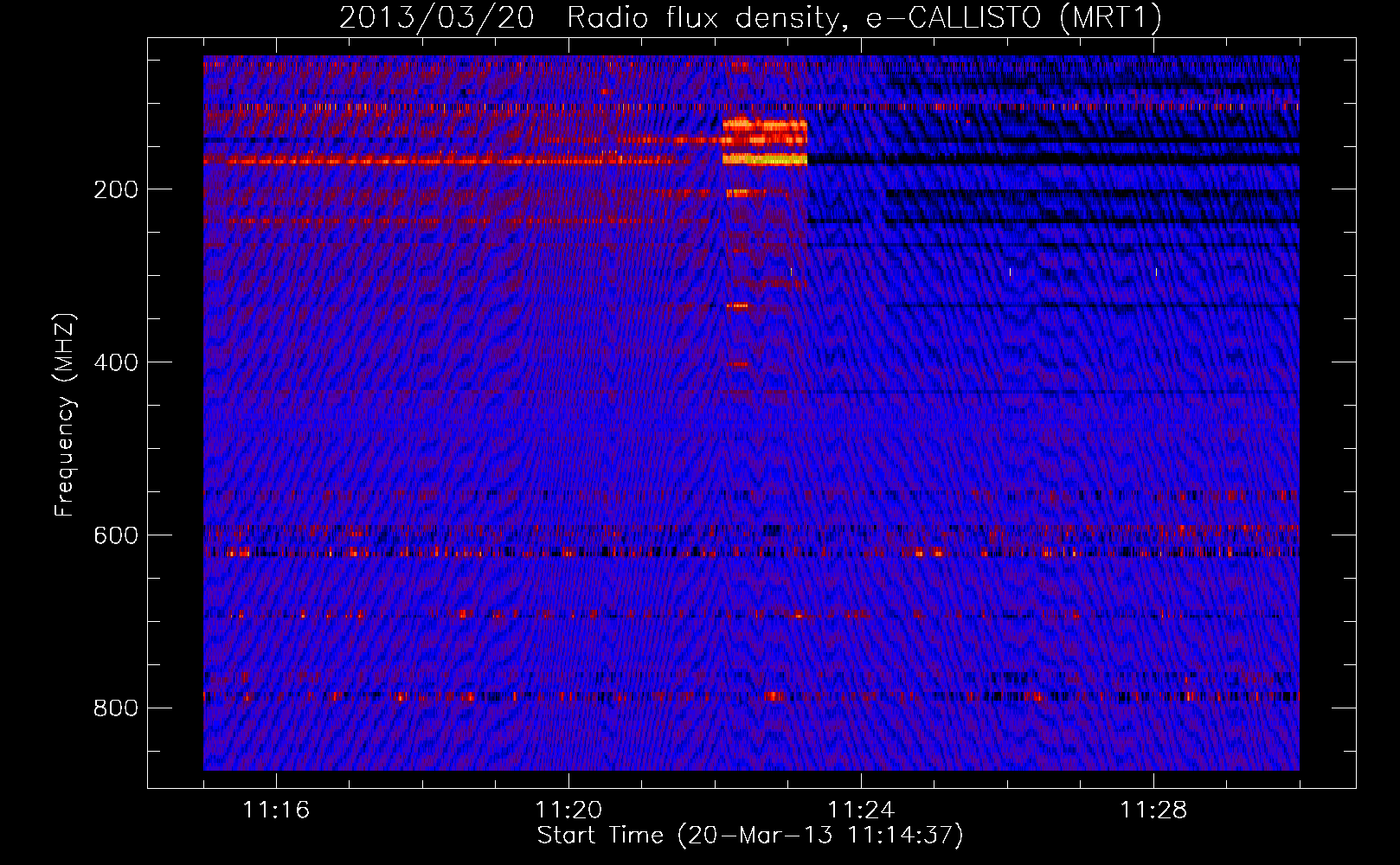Click the 11:28 time tick label
Viewport: 1400px width, 865px height.
coord(1153,810)
